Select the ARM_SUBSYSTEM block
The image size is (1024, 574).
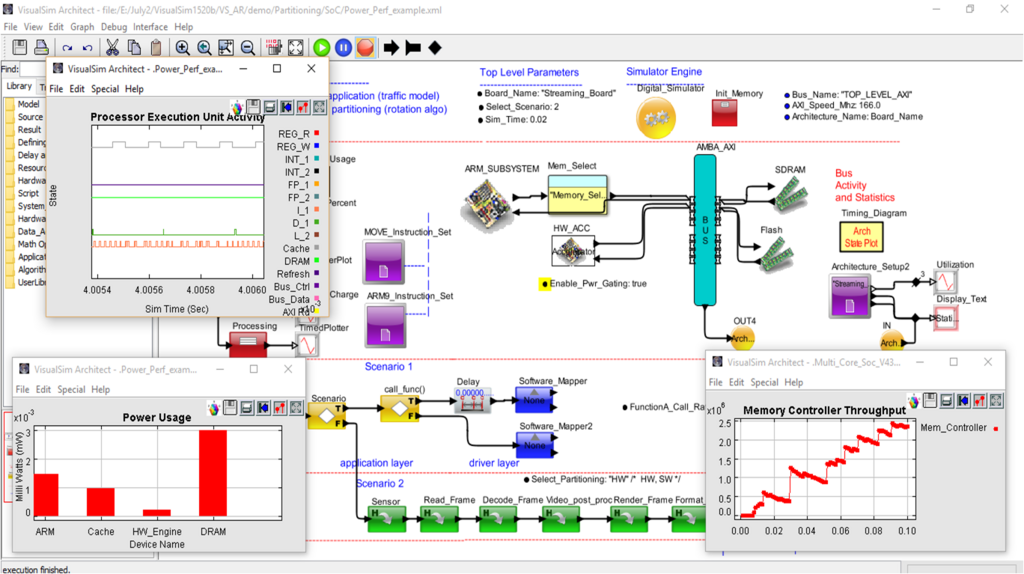[x=487, y=204]
